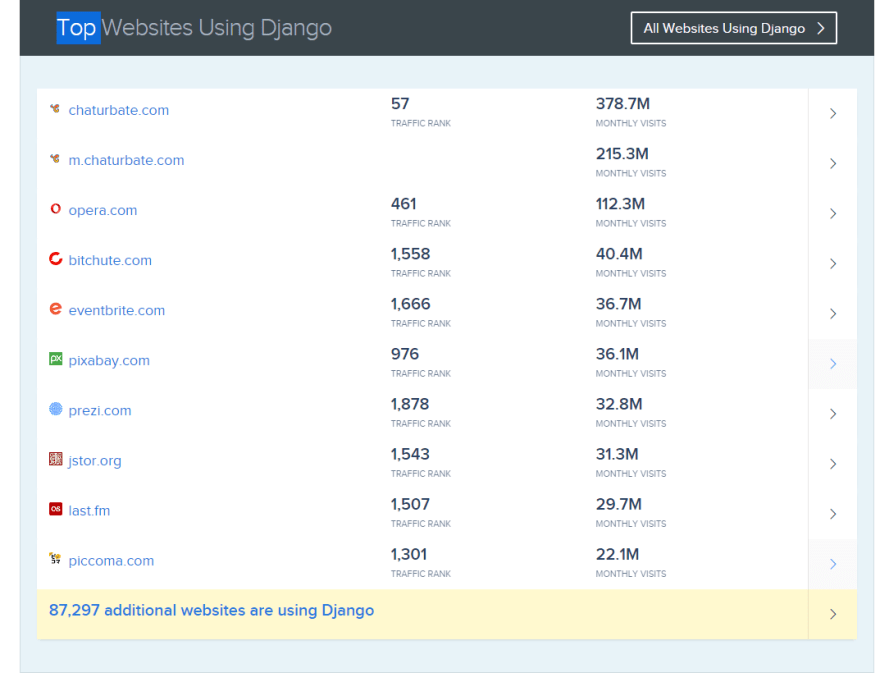
Task: Click the traffic rank value 1,878
Action: tap(410, 404)
